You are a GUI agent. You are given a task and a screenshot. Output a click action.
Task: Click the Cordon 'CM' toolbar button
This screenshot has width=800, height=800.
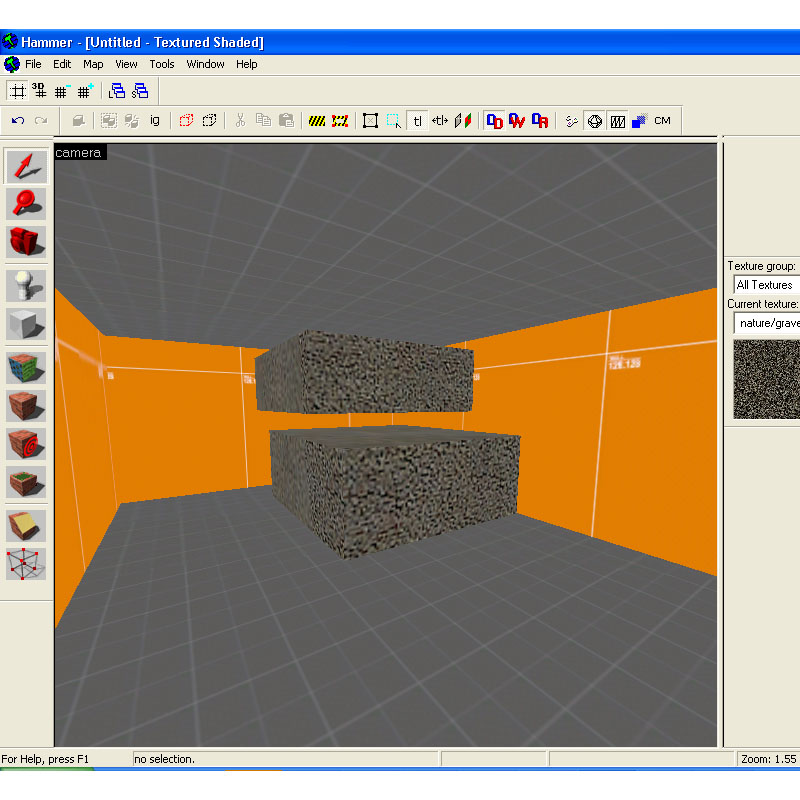pyautogui.click(x=662, y=121)
